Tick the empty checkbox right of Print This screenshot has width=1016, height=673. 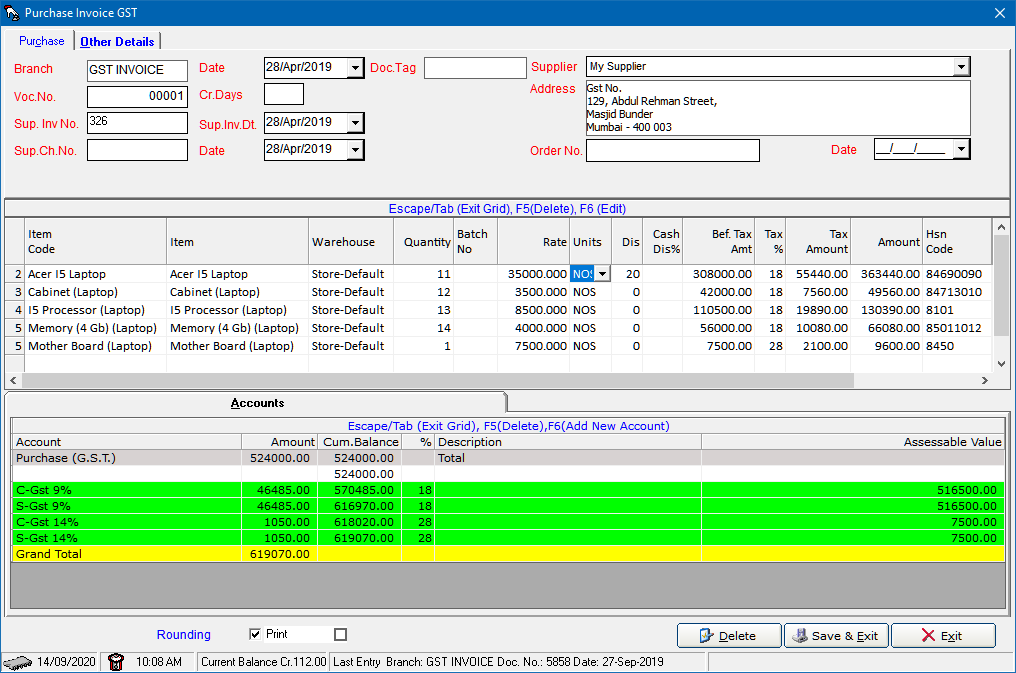(340, 635)
